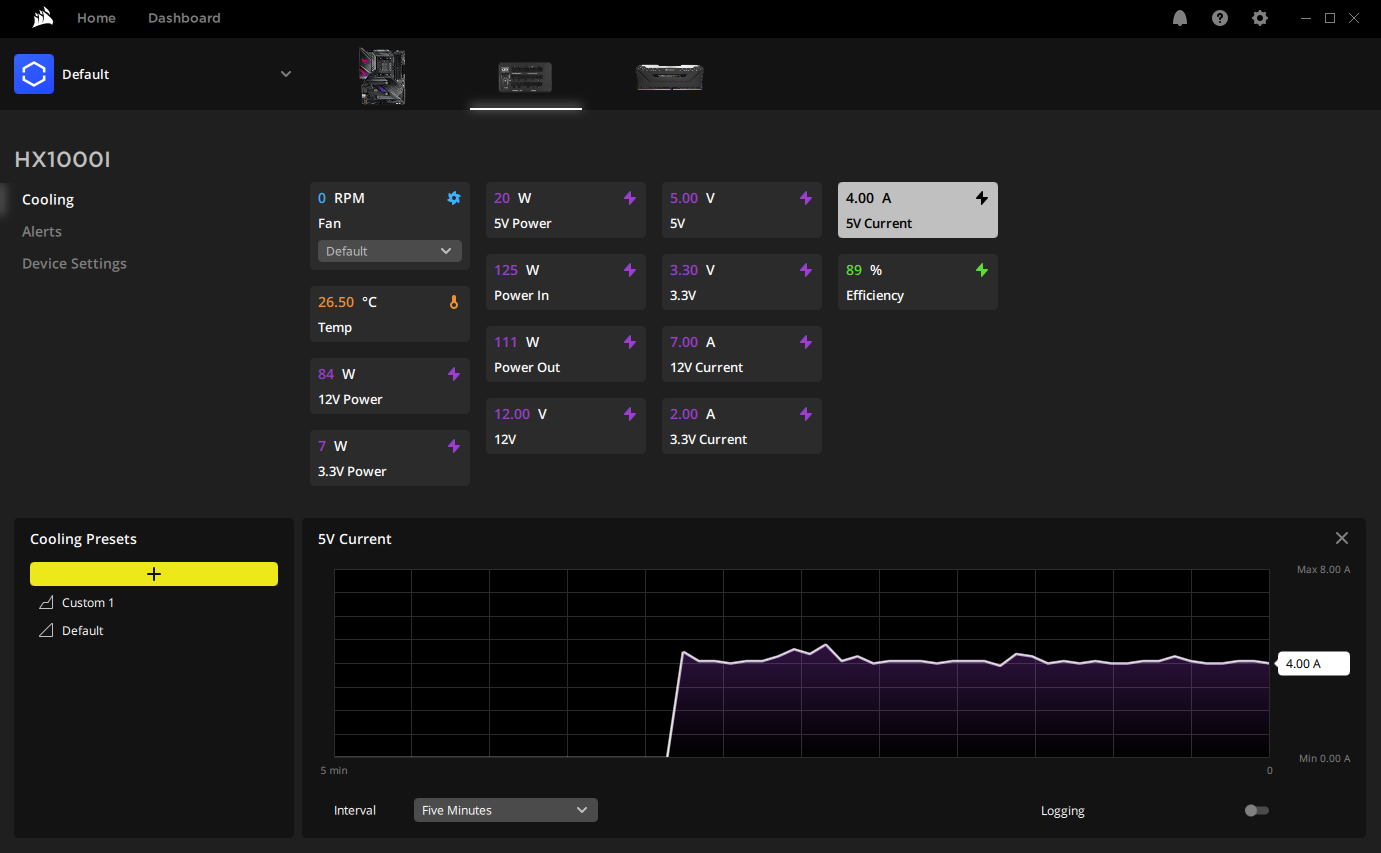
Task: Go to the Home tab
Action: [96, 18]
